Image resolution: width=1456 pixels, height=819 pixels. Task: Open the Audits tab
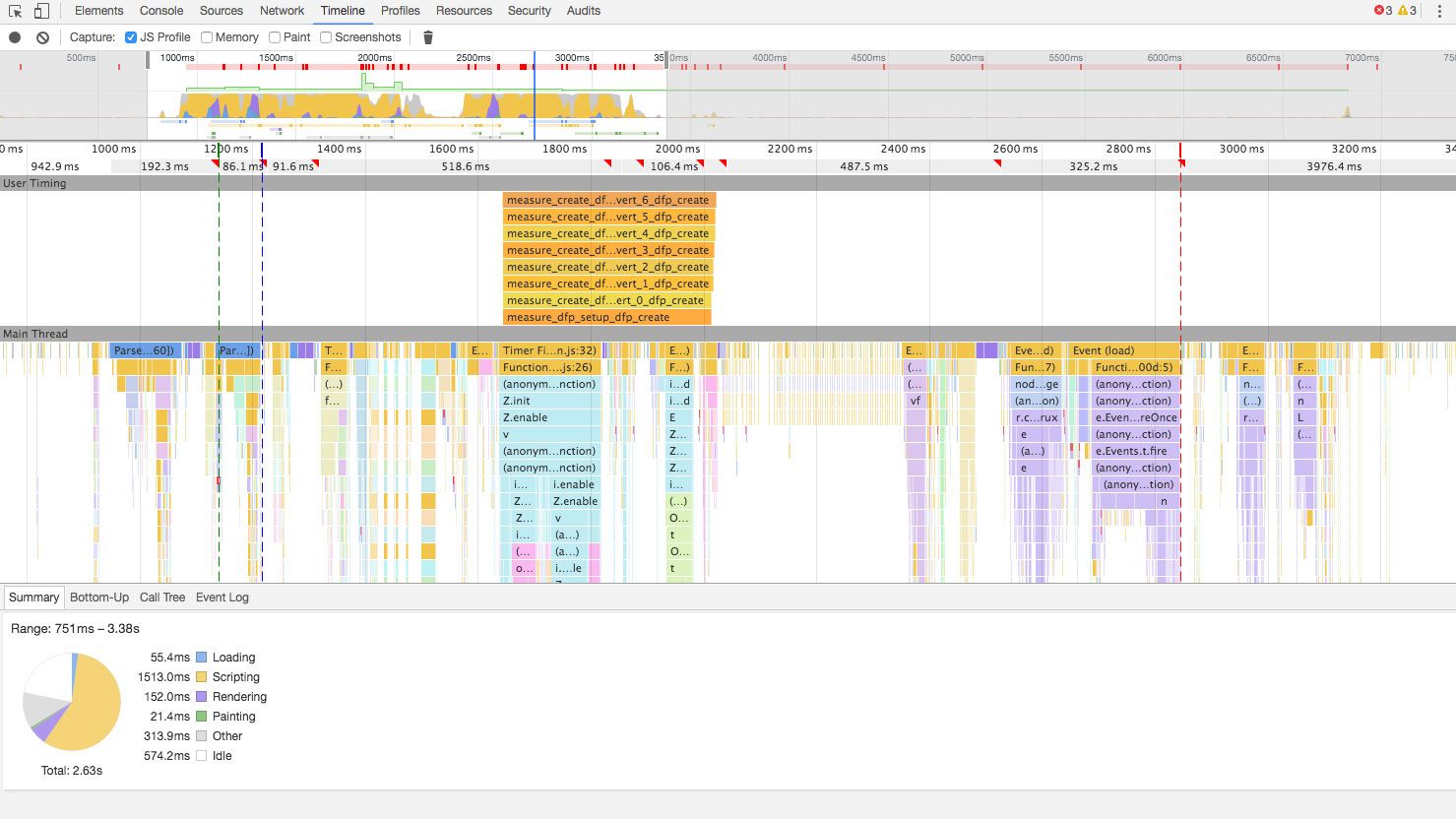click(x=584, y=11)
